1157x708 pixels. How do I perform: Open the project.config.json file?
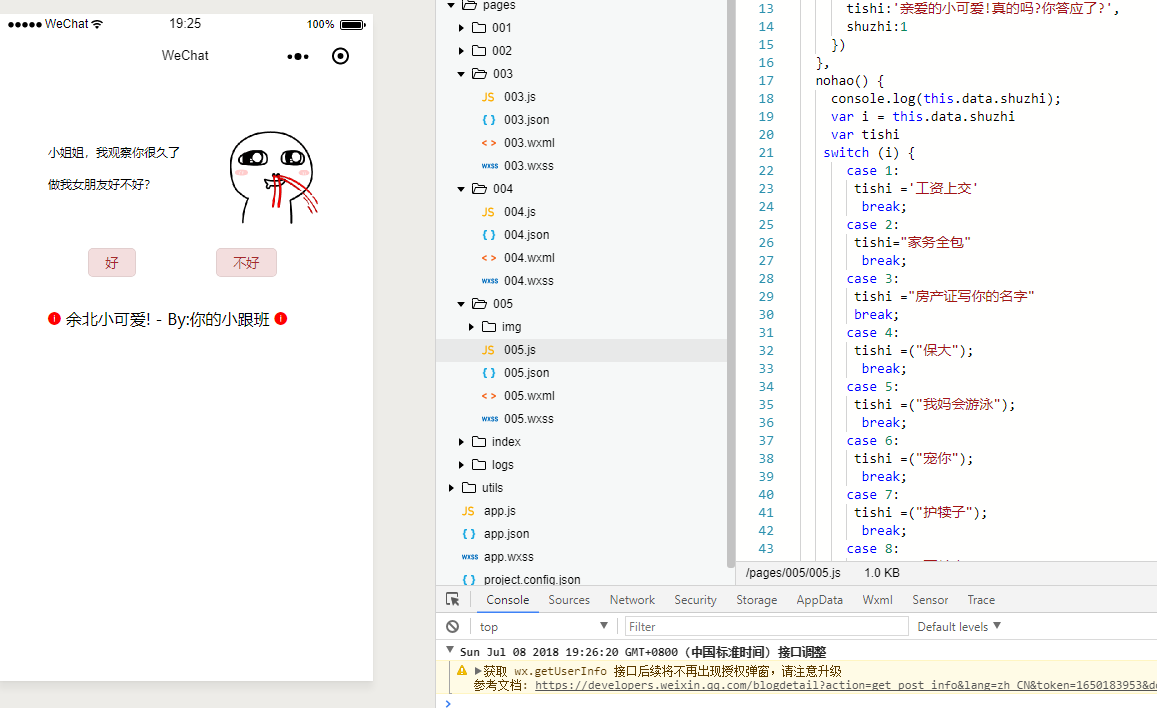point(531,579)
